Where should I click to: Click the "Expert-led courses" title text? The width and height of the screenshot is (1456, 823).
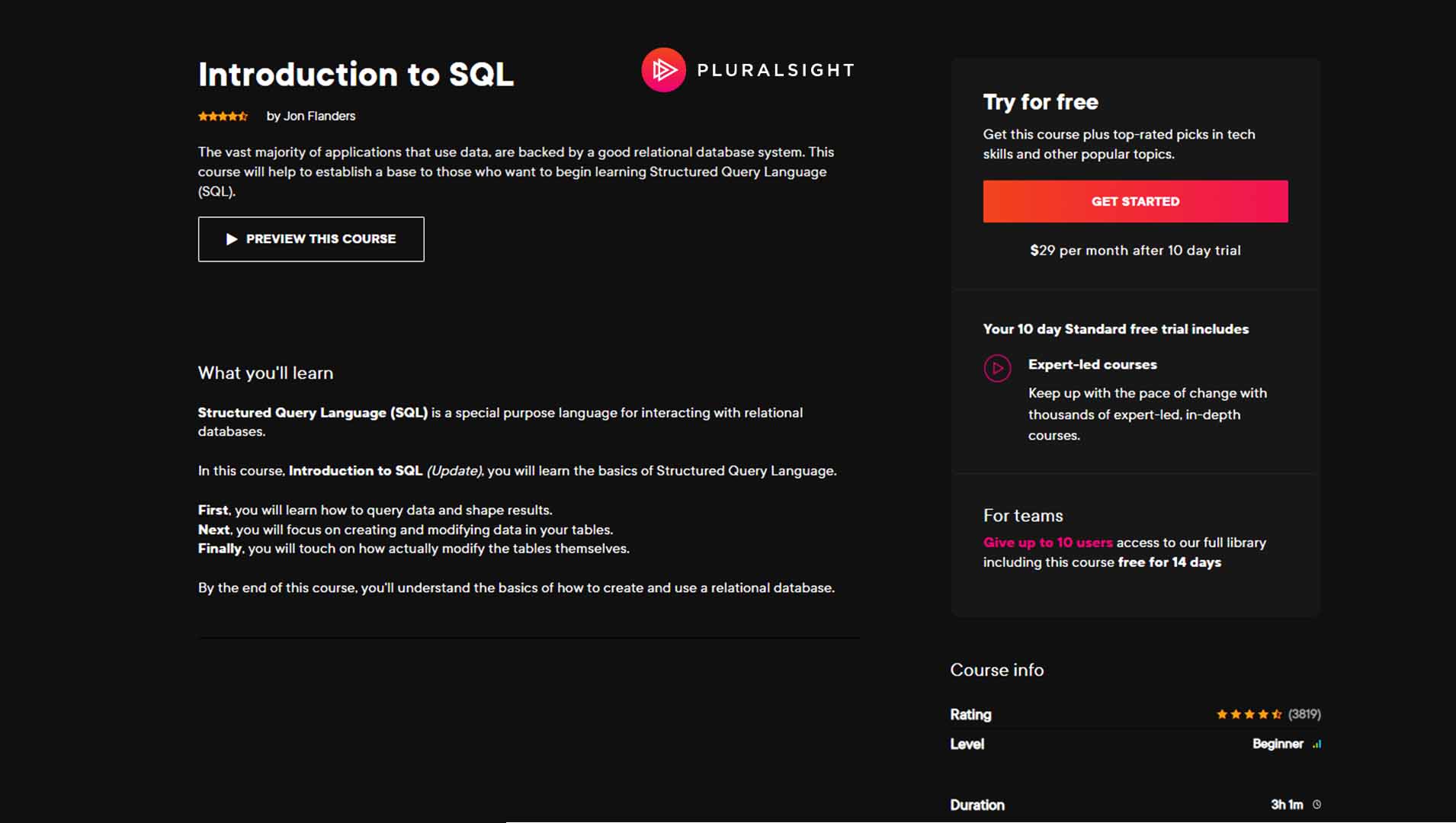click(x=1092, y=365)
